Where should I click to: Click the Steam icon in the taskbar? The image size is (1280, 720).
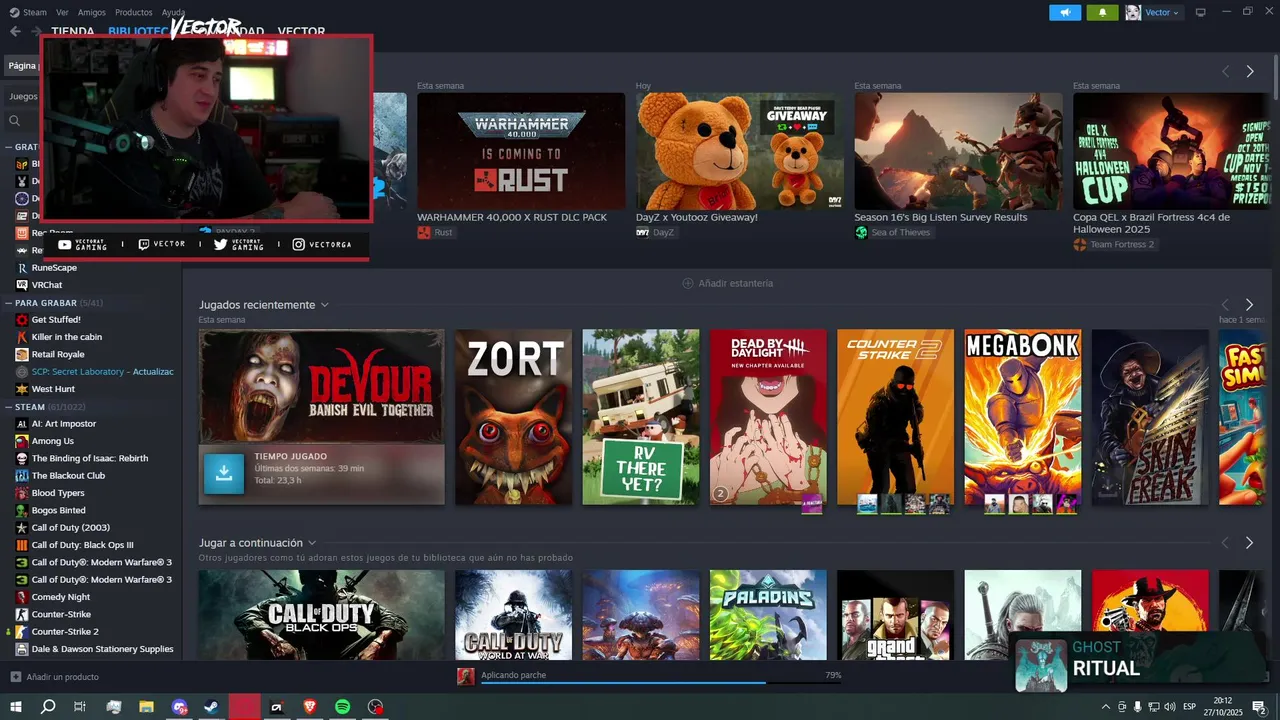coord(211,707)
